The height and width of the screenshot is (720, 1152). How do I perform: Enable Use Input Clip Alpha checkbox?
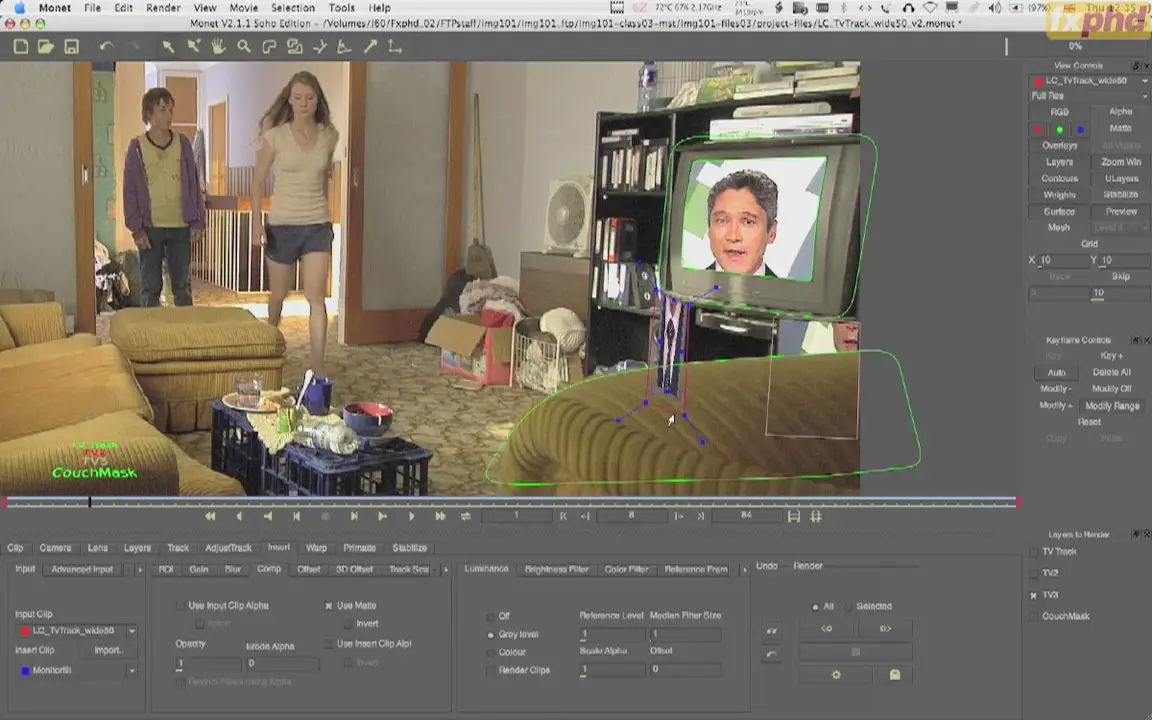pos(180,605)
